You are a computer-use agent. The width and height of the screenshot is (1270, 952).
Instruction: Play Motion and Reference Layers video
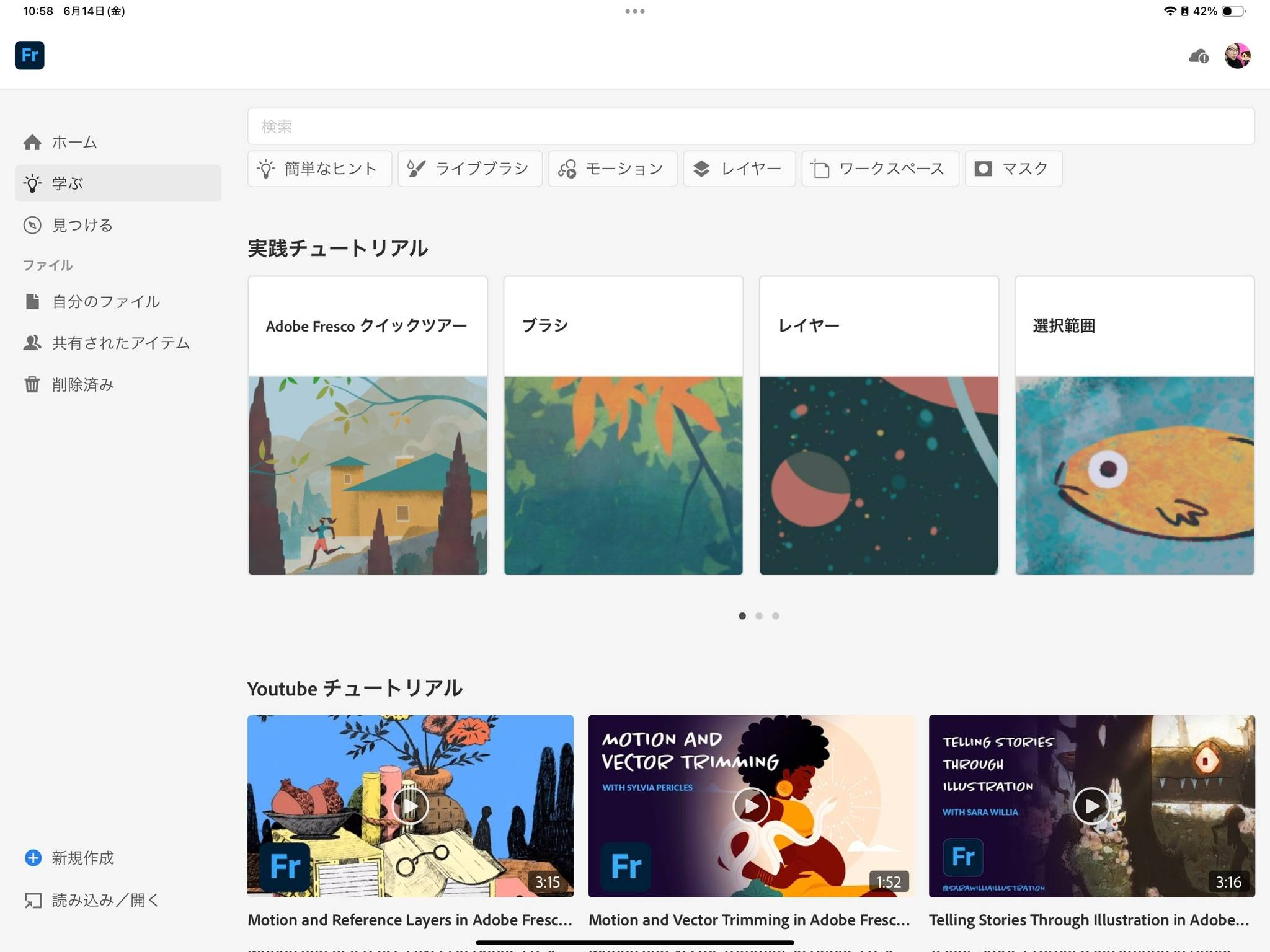(410, 806)
